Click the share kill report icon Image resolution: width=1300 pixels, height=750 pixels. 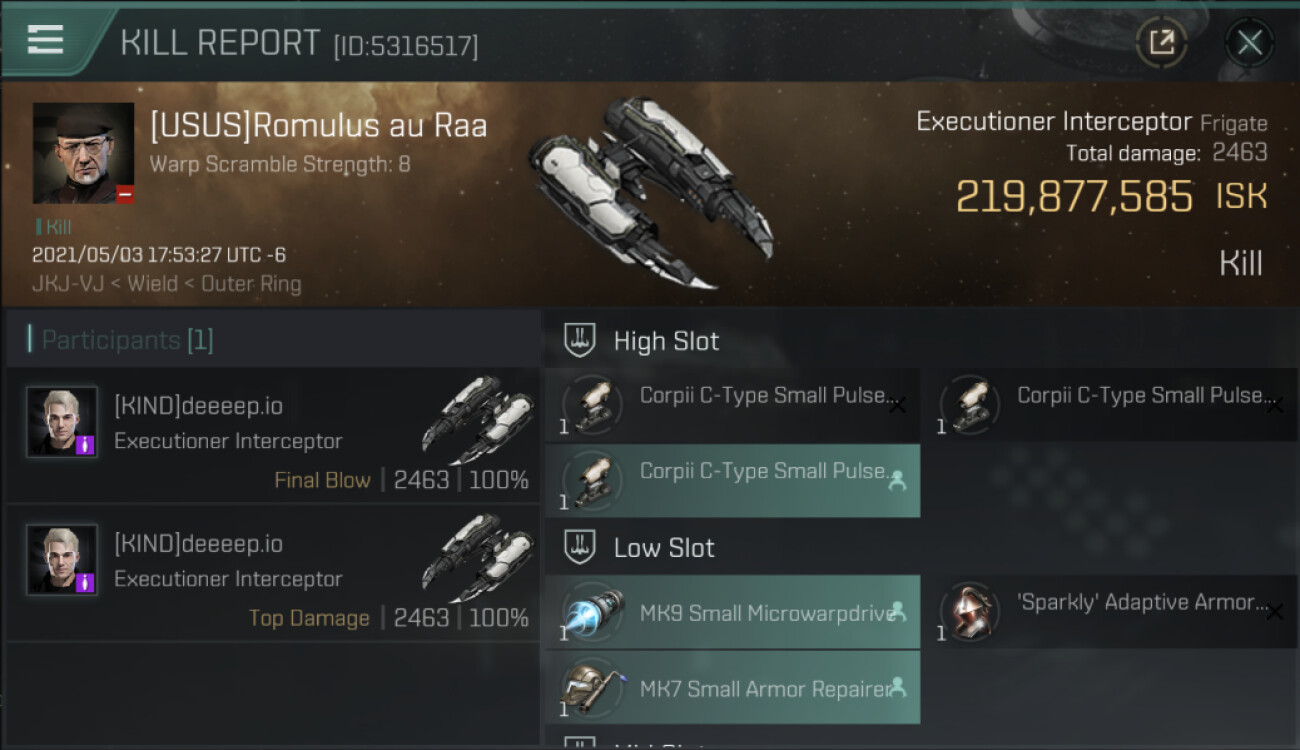coord(1161,42)
